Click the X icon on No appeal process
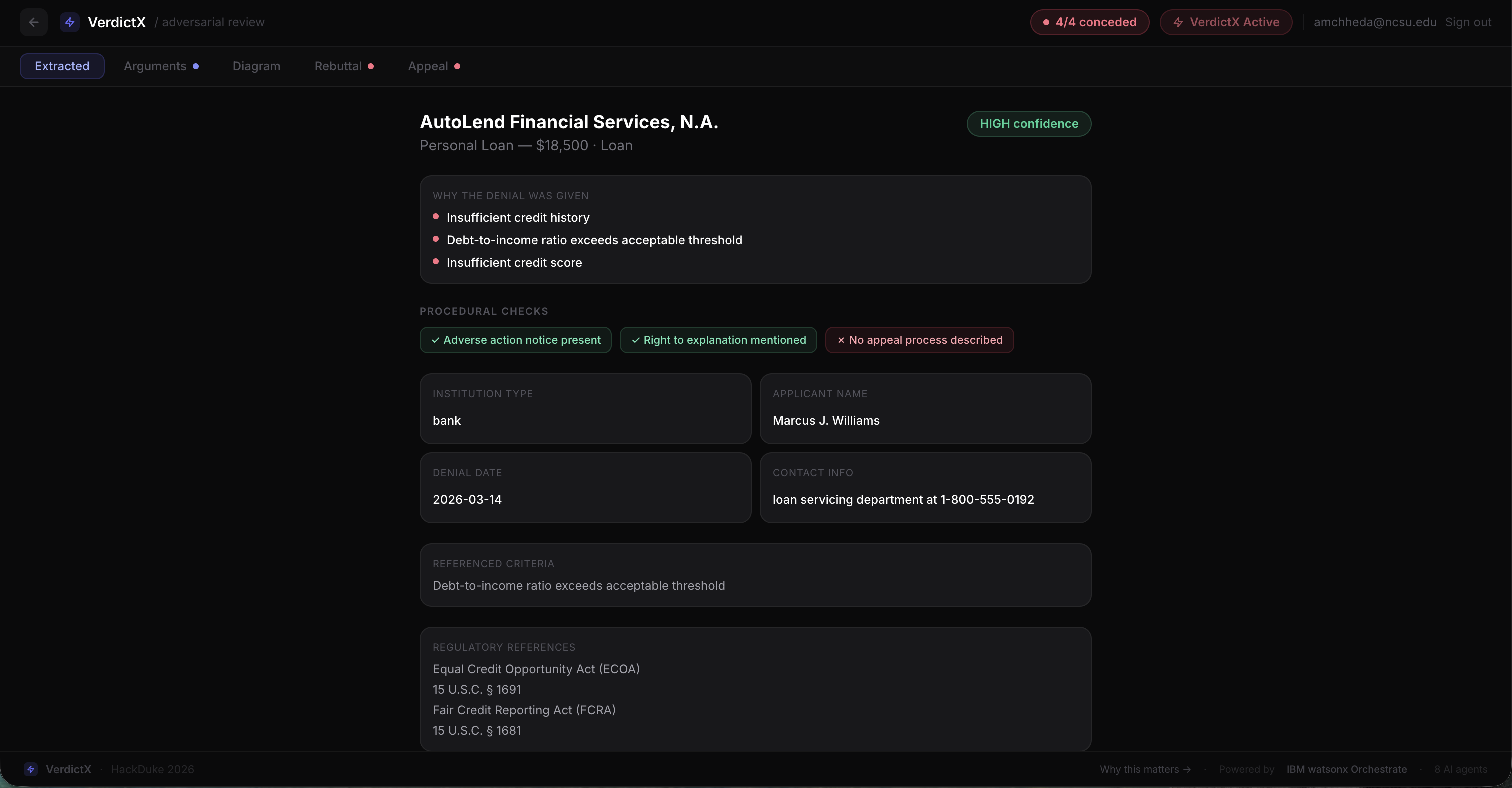The height and width of the screenshot is (788, 1512). point(840,340)
